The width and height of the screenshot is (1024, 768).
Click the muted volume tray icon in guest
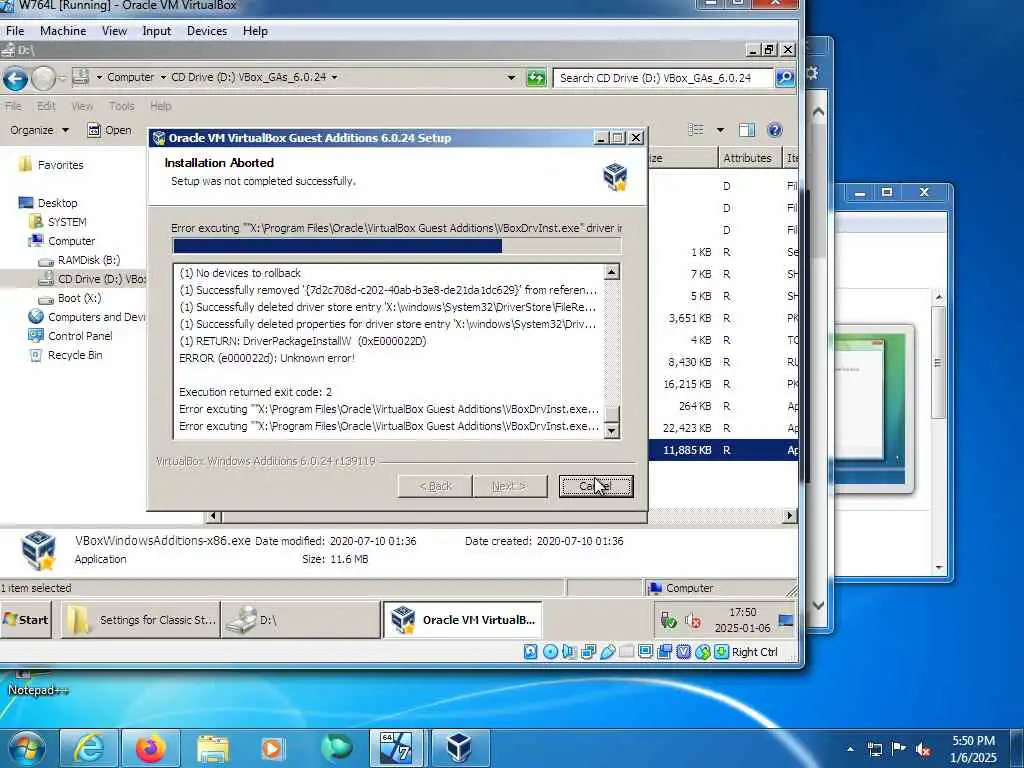[x=693, y=620]
